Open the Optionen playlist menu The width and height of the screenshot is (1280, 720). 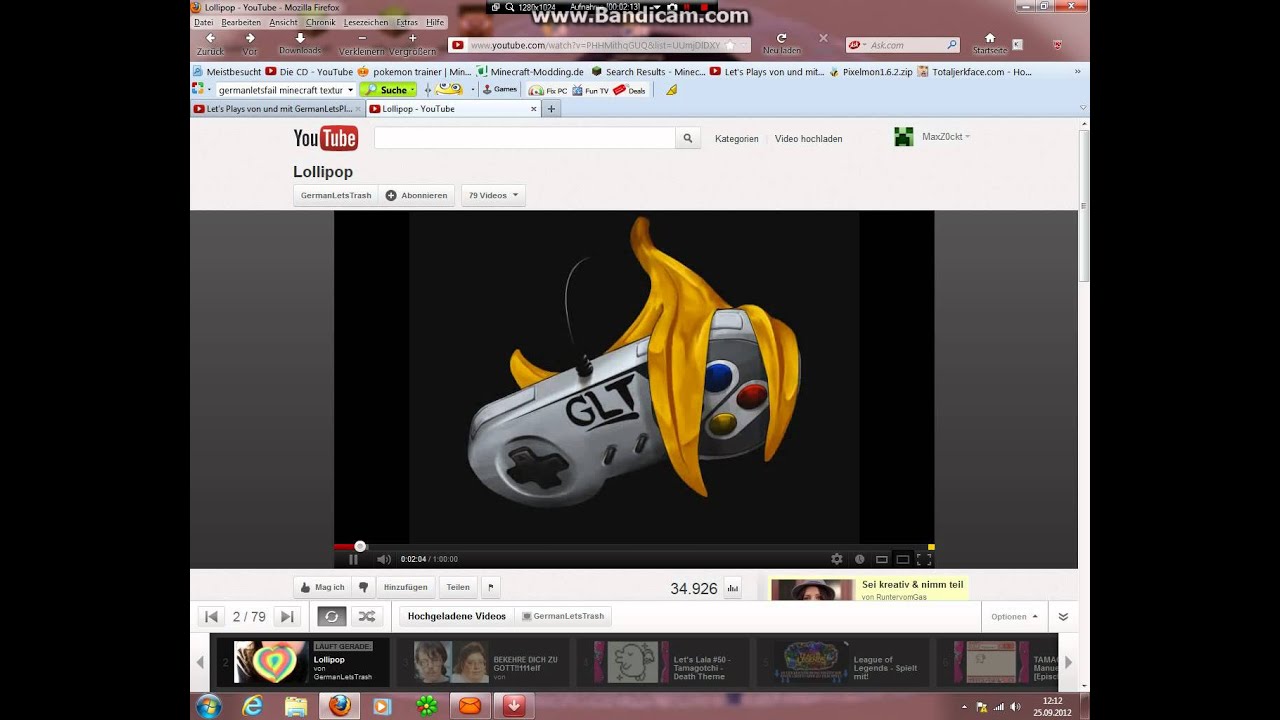(x=1015, y=617)
